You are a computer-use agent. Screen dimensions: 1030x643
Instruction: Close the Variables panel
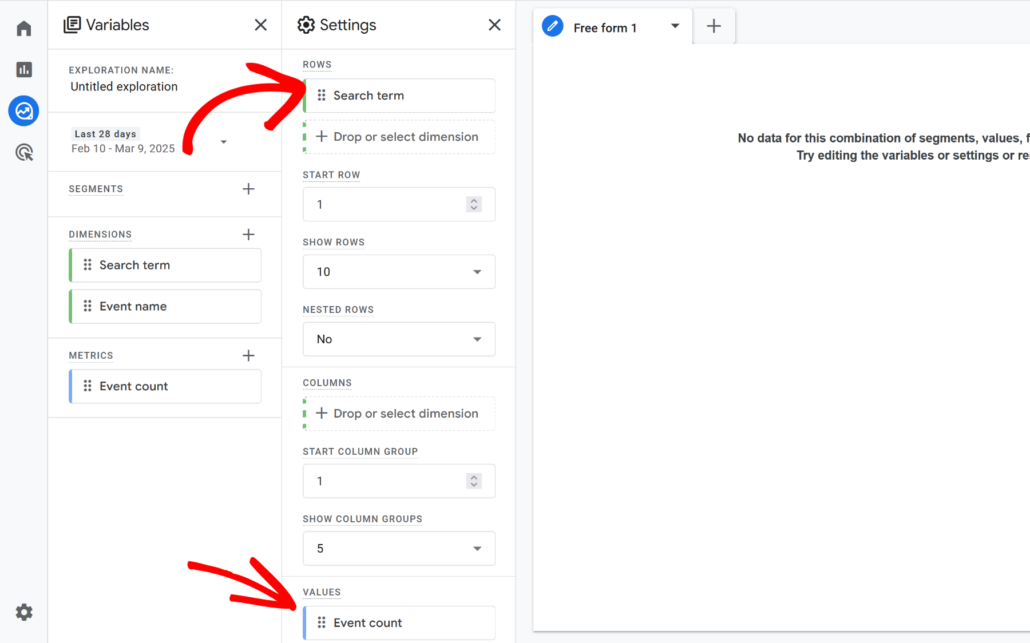click(x=259, y=24)
